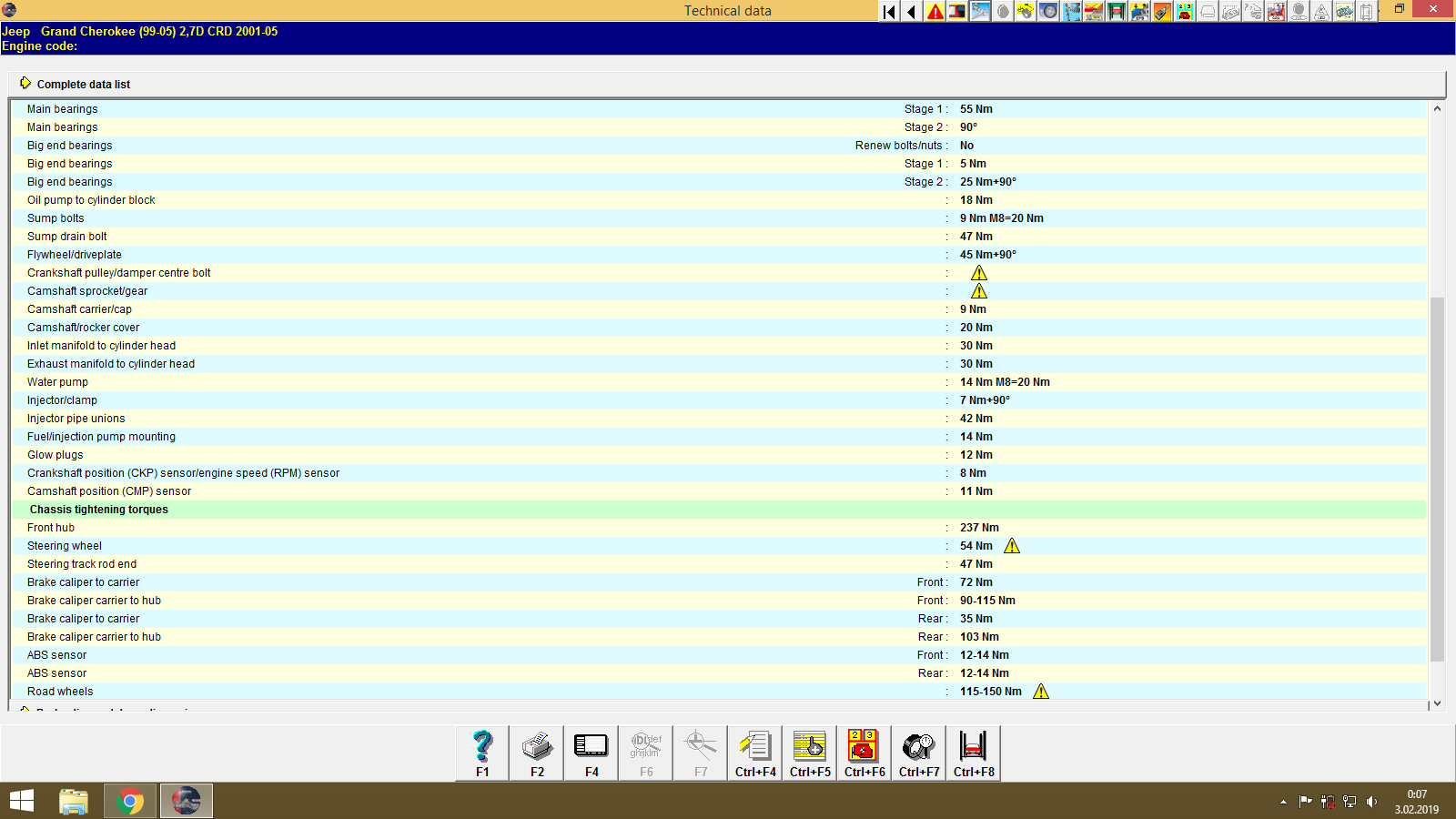Click the vehicle lift icon in the top toolbar
Image resolution: width=1456 pixels, height=819 pixels.
(1117, 12)
